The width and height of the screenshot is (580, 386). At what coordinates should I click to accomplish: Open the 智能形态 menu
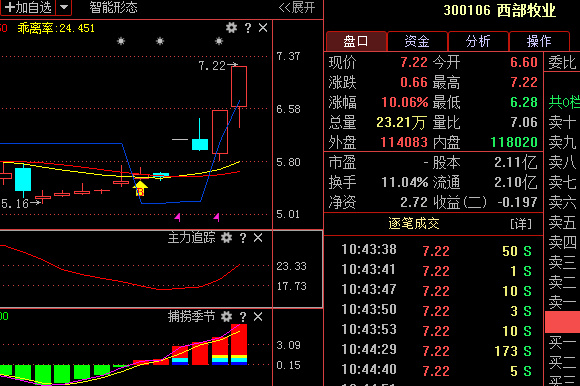coord(113,7)
